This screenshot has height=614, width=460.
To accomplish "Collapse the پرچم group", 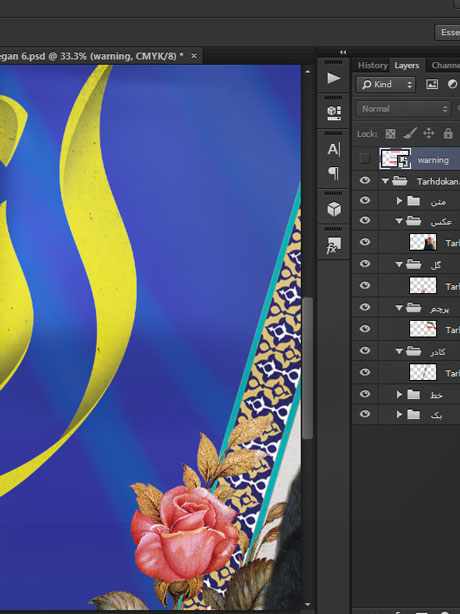I will click(399, 308).
